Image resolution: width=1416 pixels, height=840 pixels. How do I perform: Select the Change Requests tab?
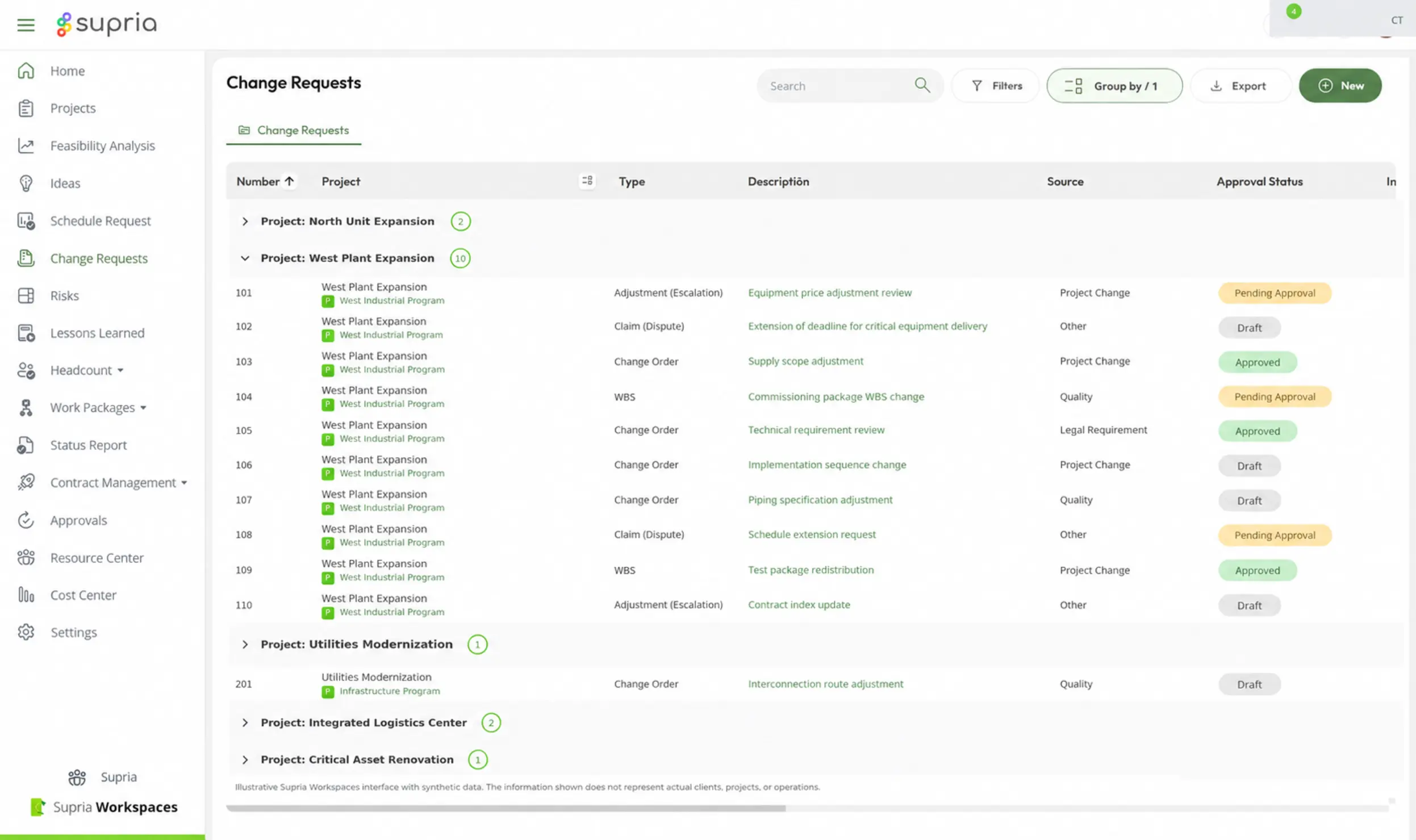(294, 130)
